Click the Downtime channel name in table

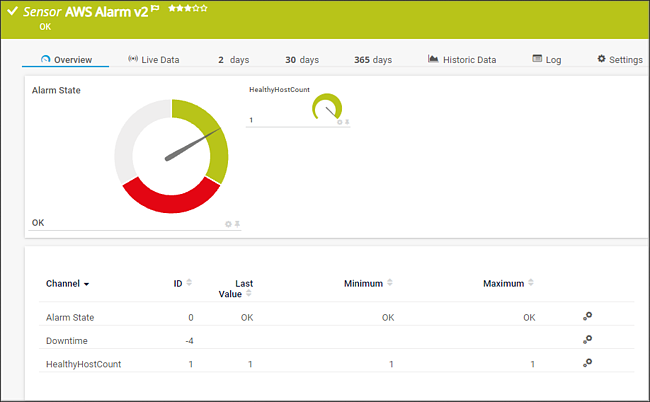[67, 341]
